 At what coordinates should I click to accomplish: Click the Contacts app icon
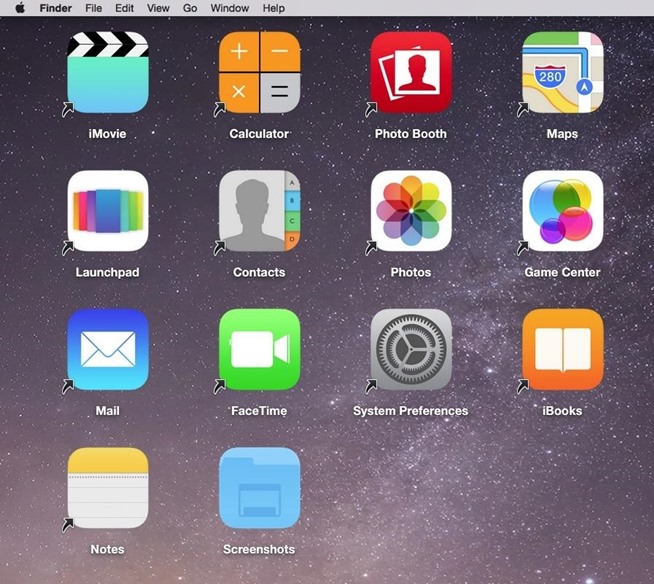tap(259, 211)
